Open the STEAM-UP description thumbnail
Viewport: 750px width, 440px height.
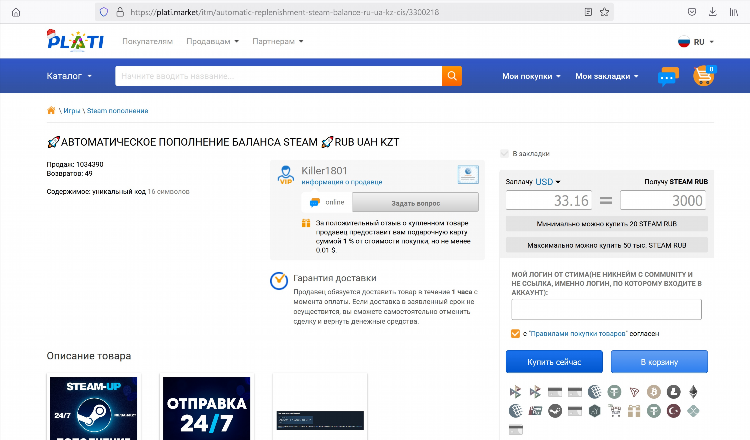[94, 408]
